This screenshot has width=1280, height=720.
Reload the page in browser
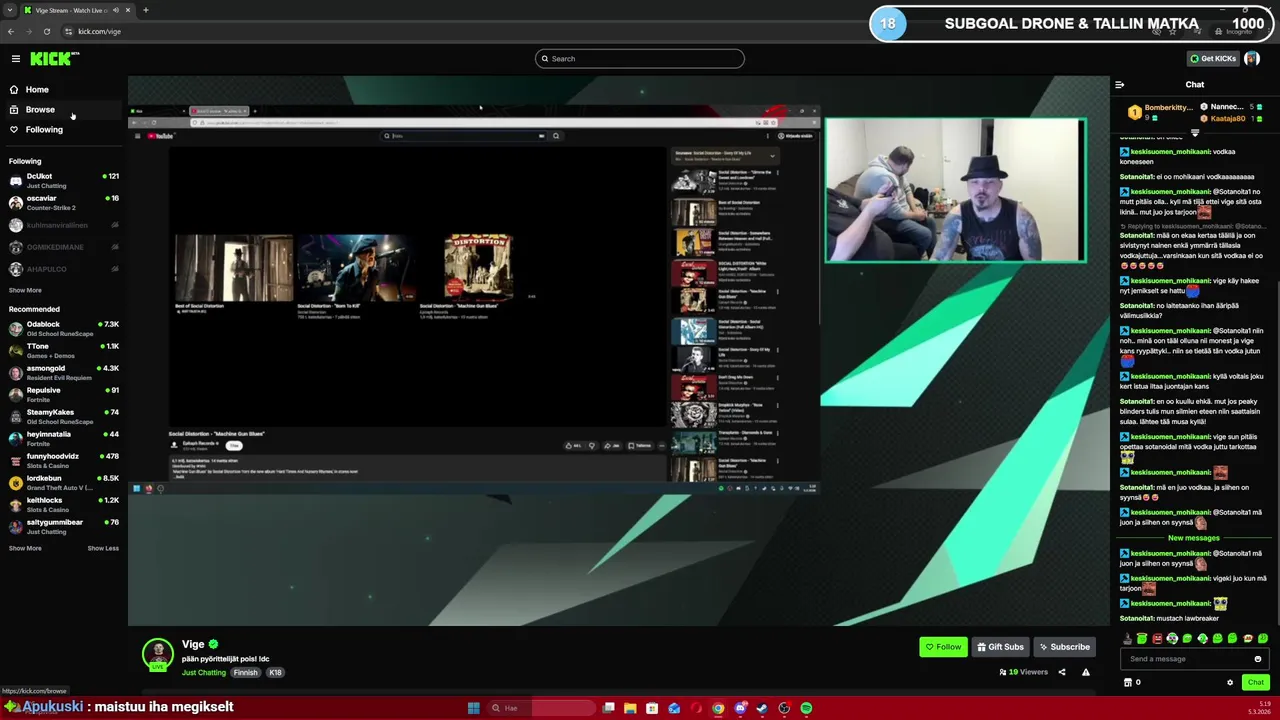click(46, 31)
